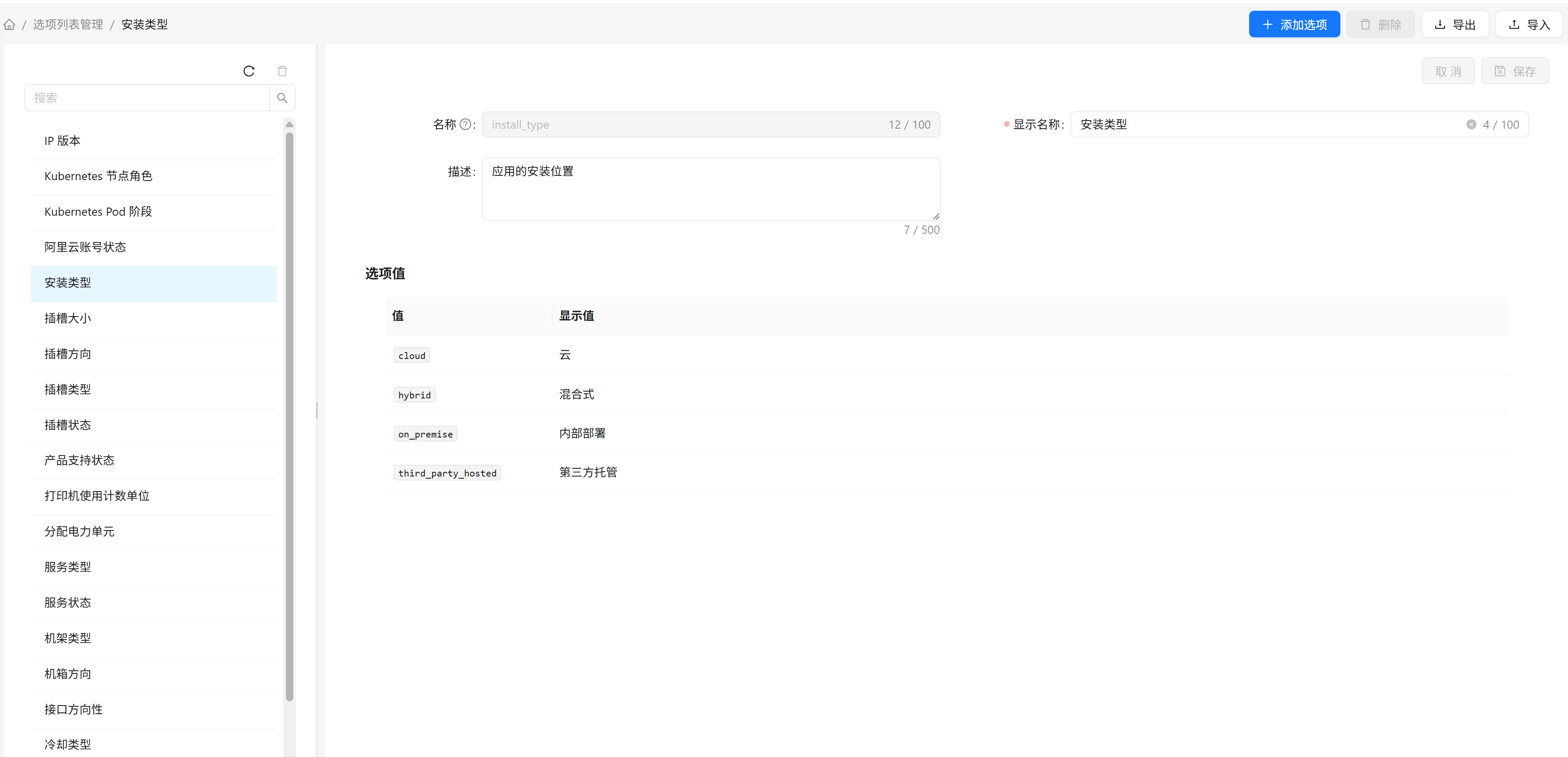This screenshot has height=757, width=1568.
Task: Click the hybrid value tag
Action: coord(415,395)
